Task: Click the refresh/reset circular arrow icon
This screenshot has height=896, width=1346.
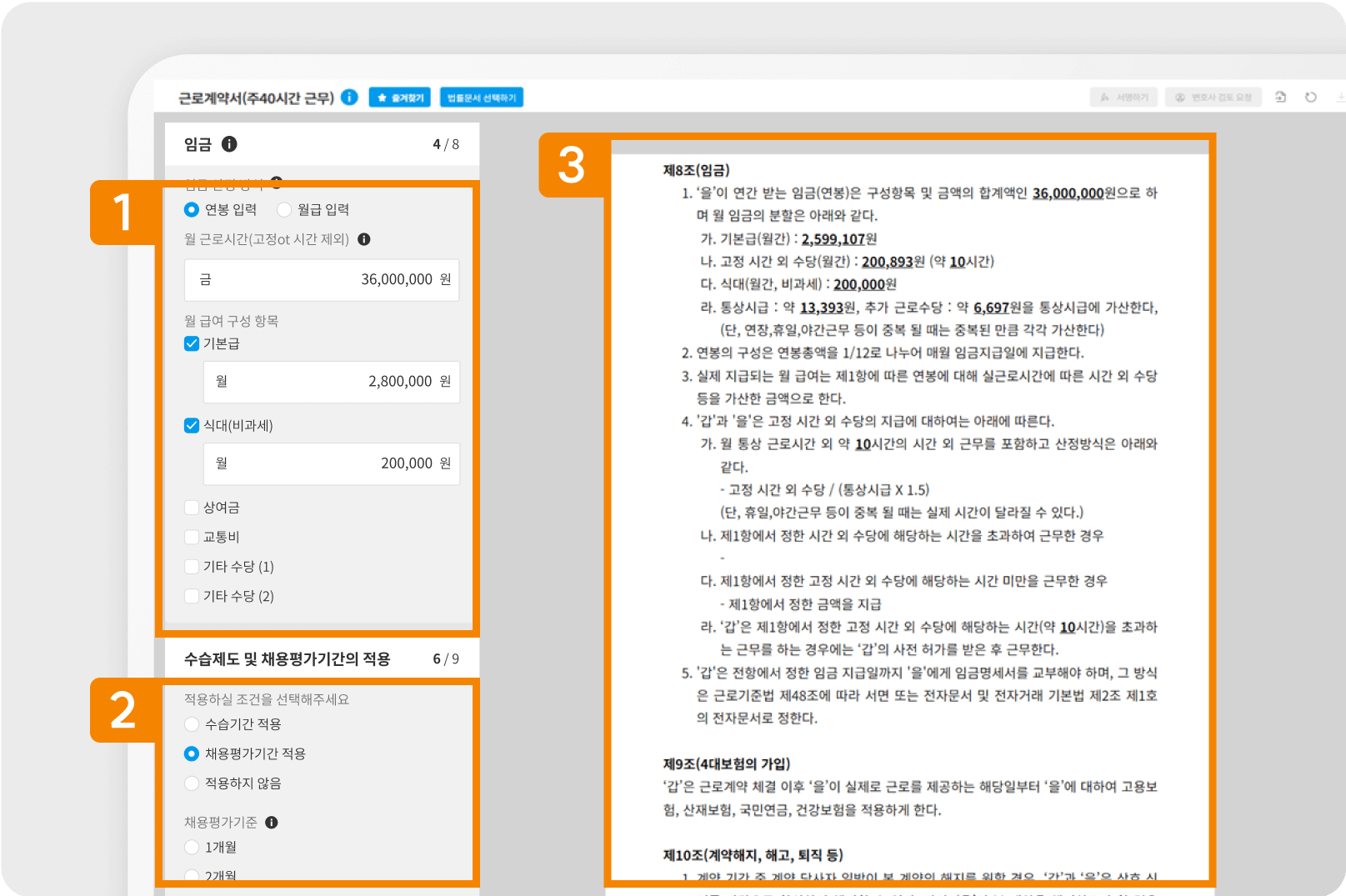Action: coord(1311,98)
